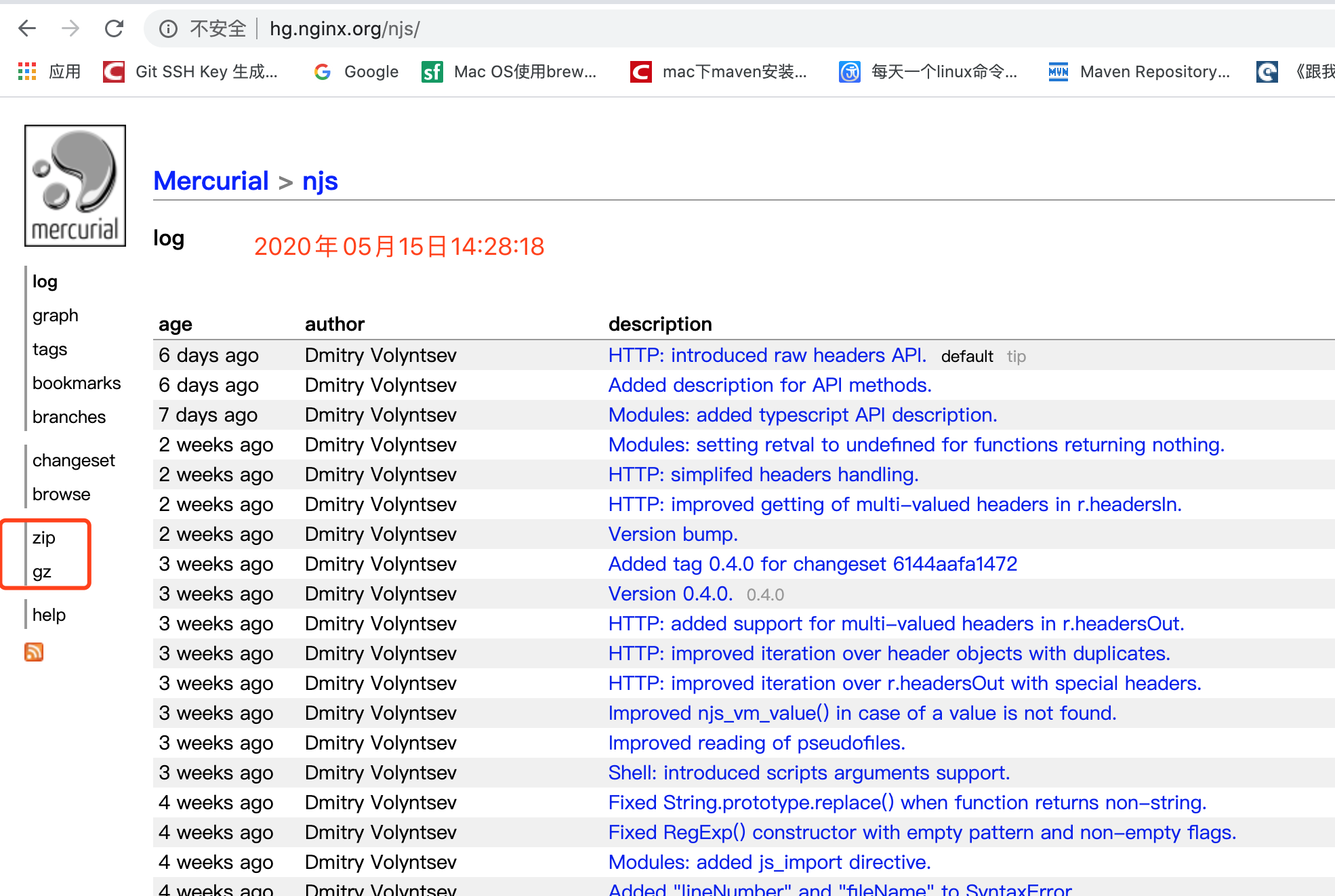Screen dimensions: 1335x896
Task: Click the browser back arrow
Action: tap(27, 28)
